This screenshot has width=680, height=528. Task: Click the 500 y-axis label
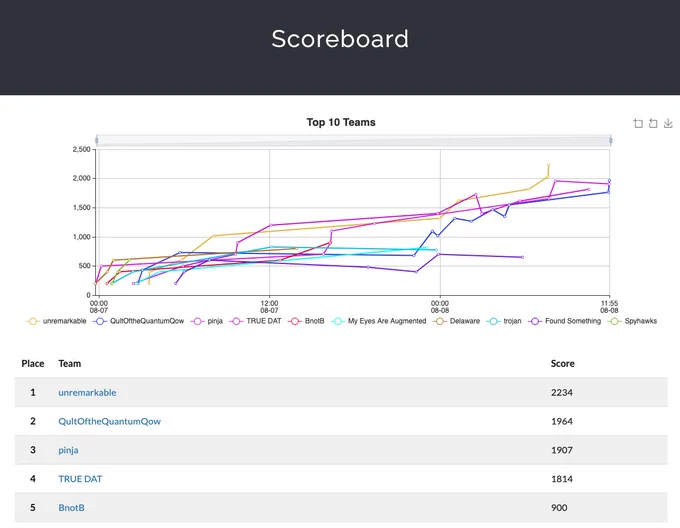pos(85,266)
